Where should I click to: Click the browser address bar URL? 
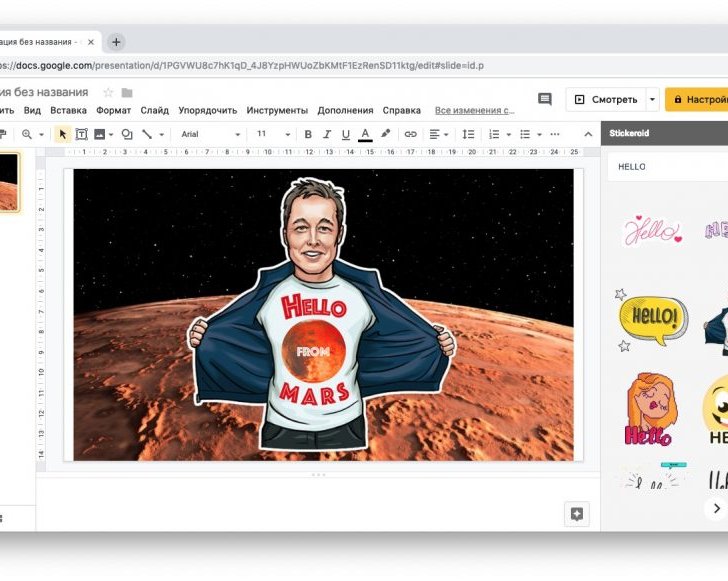click(x=241, y=65)
